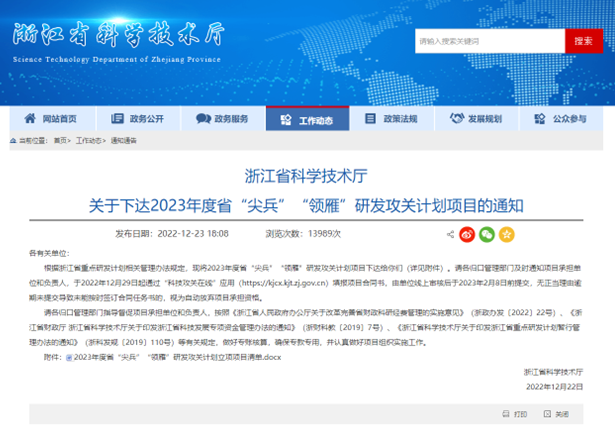Click the breadcrumb home icon
Image resolution: width=615 pixels, height=432 pixels.
(x=13, y=140)
